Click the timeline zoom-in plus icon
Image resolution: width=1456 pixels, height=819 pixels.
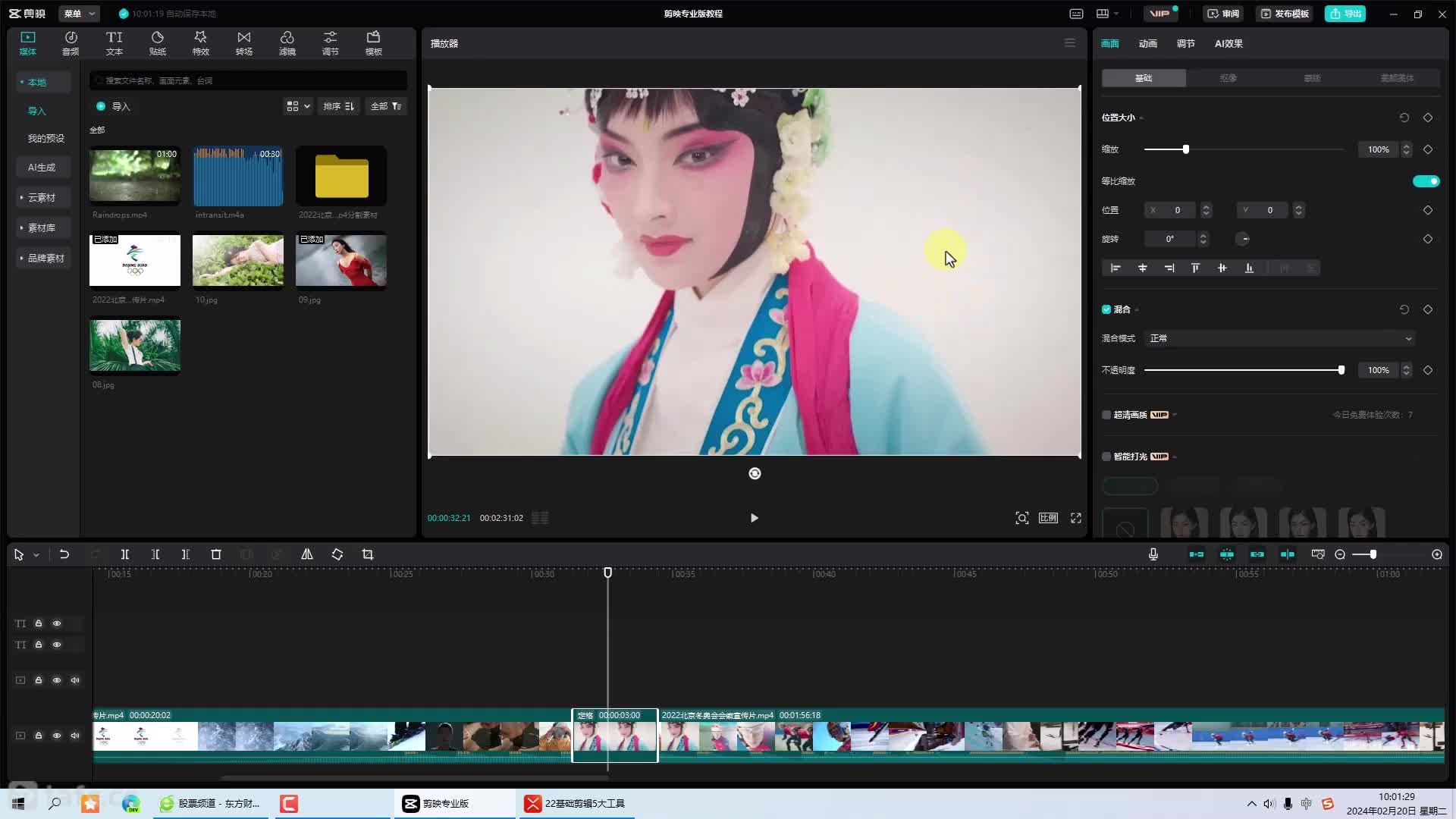coord(1437,554)
